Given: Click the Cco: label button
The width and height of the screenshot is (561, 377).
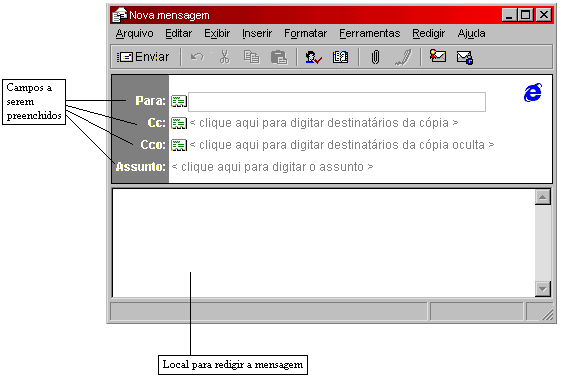Looking at the screenshot, I should coord(153,145).
